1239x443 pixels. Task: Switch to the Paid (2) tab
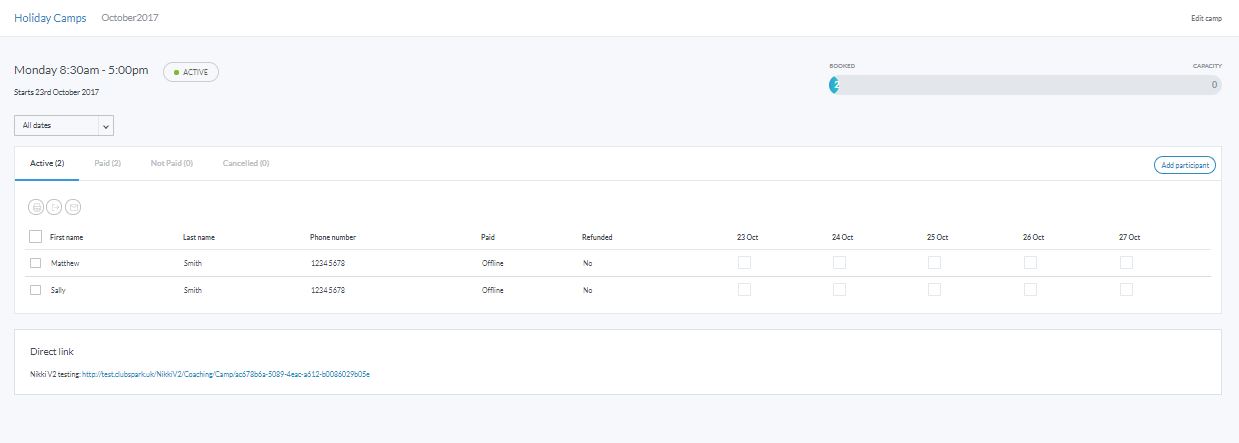[107, 163]
